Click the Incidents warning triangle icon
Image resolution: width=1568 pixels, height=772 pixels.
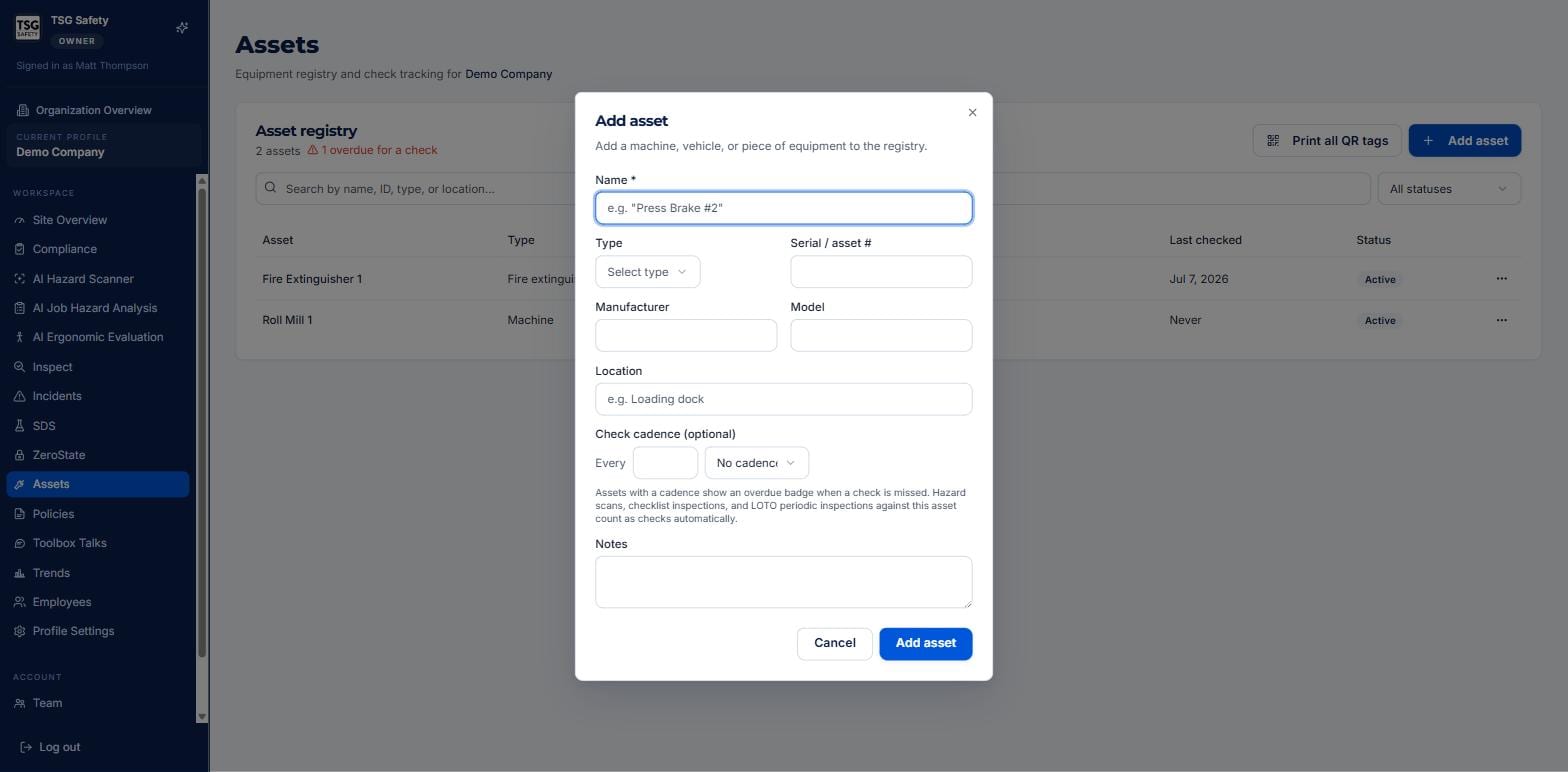pyautogui.click(x=19, y=396)
